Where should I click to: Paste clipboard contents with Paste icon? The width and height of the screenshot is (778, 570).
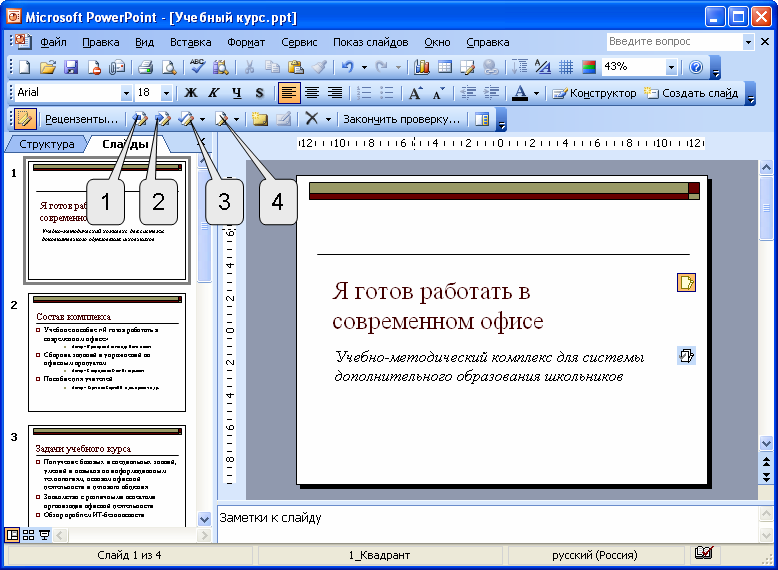pyautogui.click(x=296, y=67)
